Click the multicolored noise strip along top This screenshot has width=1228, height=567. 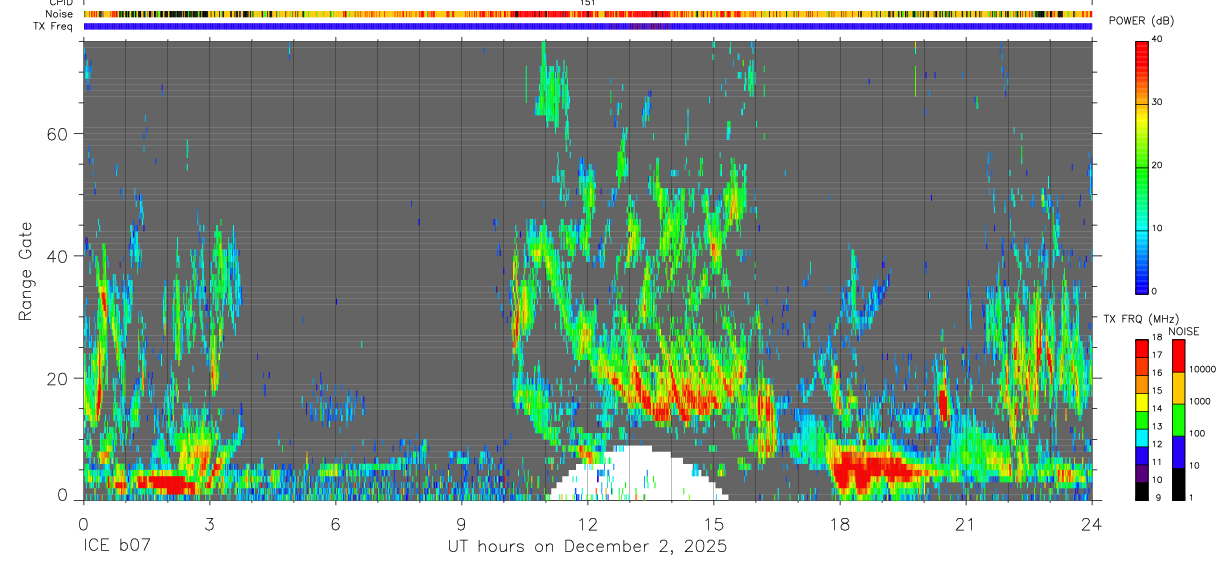pos(588,14)
